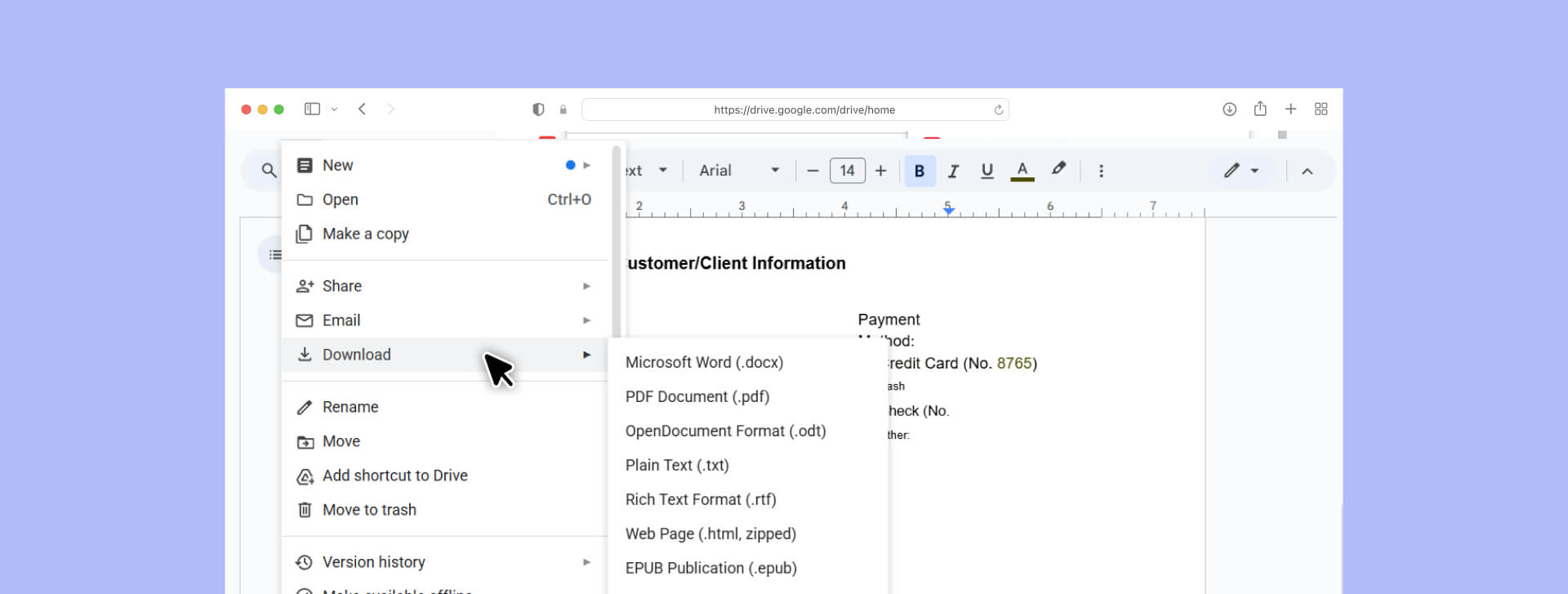
Task: Open the Arial font dropdown
Action: (738, 171)
